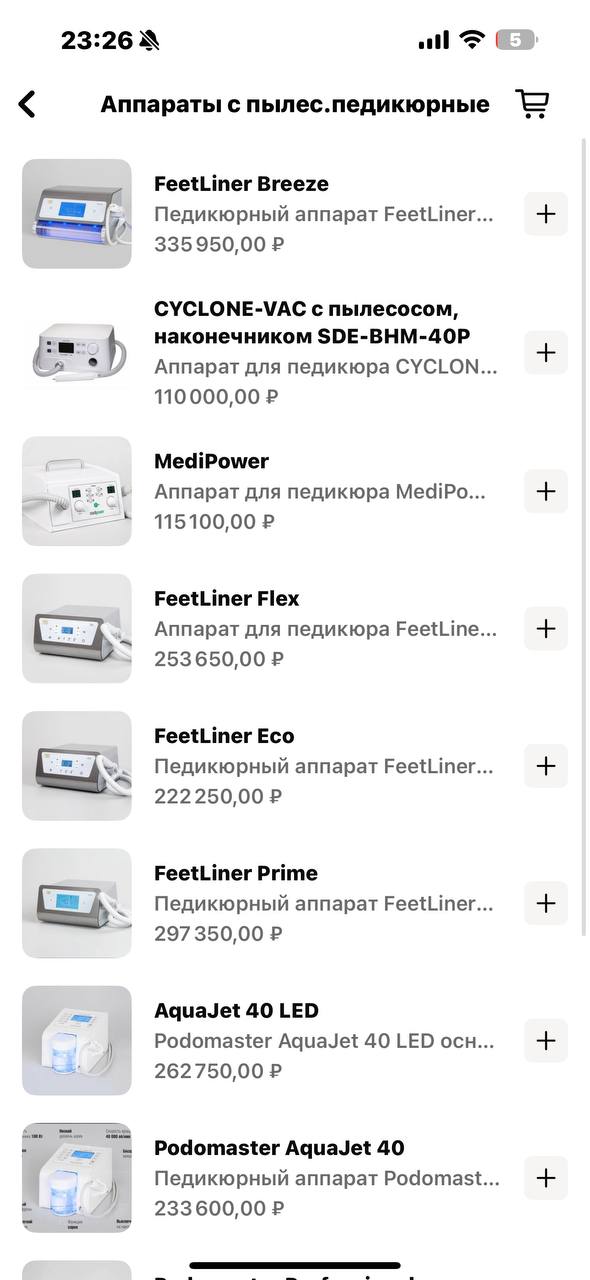The width and height of the screenshot is (590, 1280).
Task: Add AquaJet 40 LED to cart
Action: [546, 1041]
